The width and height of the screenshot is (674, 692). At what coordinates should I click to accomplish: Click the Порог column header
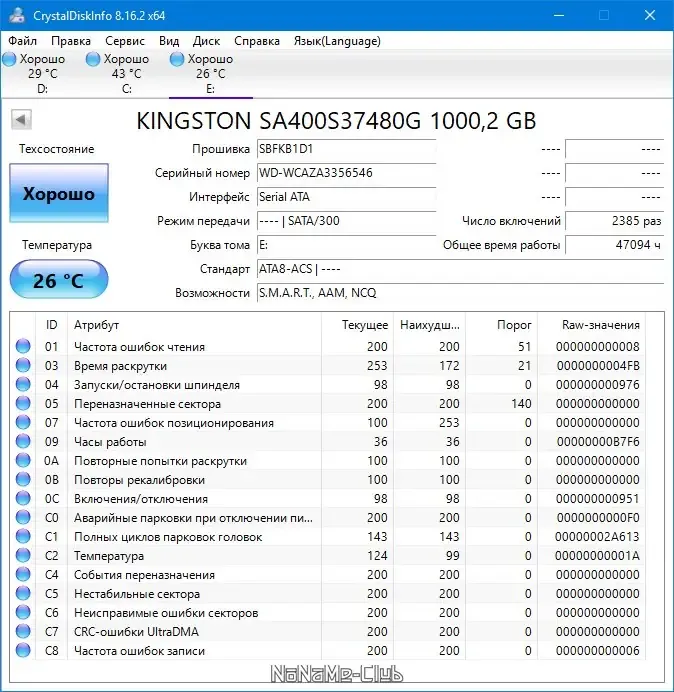[x=502, y=325]
